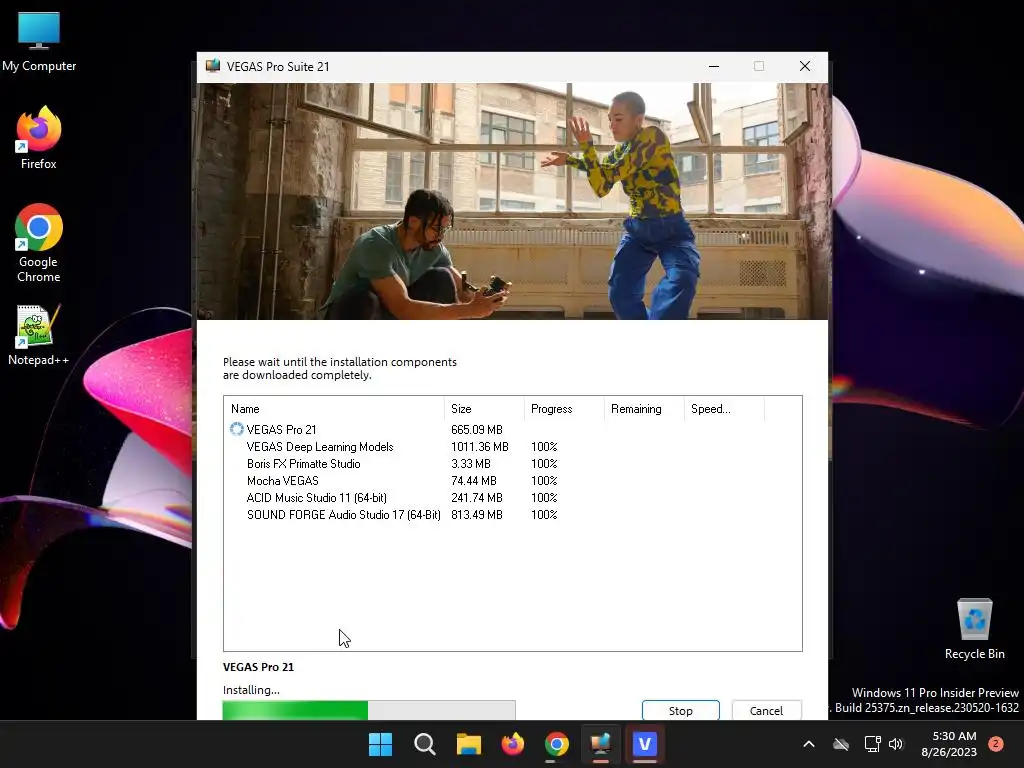The image size is (1024, 768).
Task: Open the Notepad++ desktop shortcut
Action: [39, 335]
